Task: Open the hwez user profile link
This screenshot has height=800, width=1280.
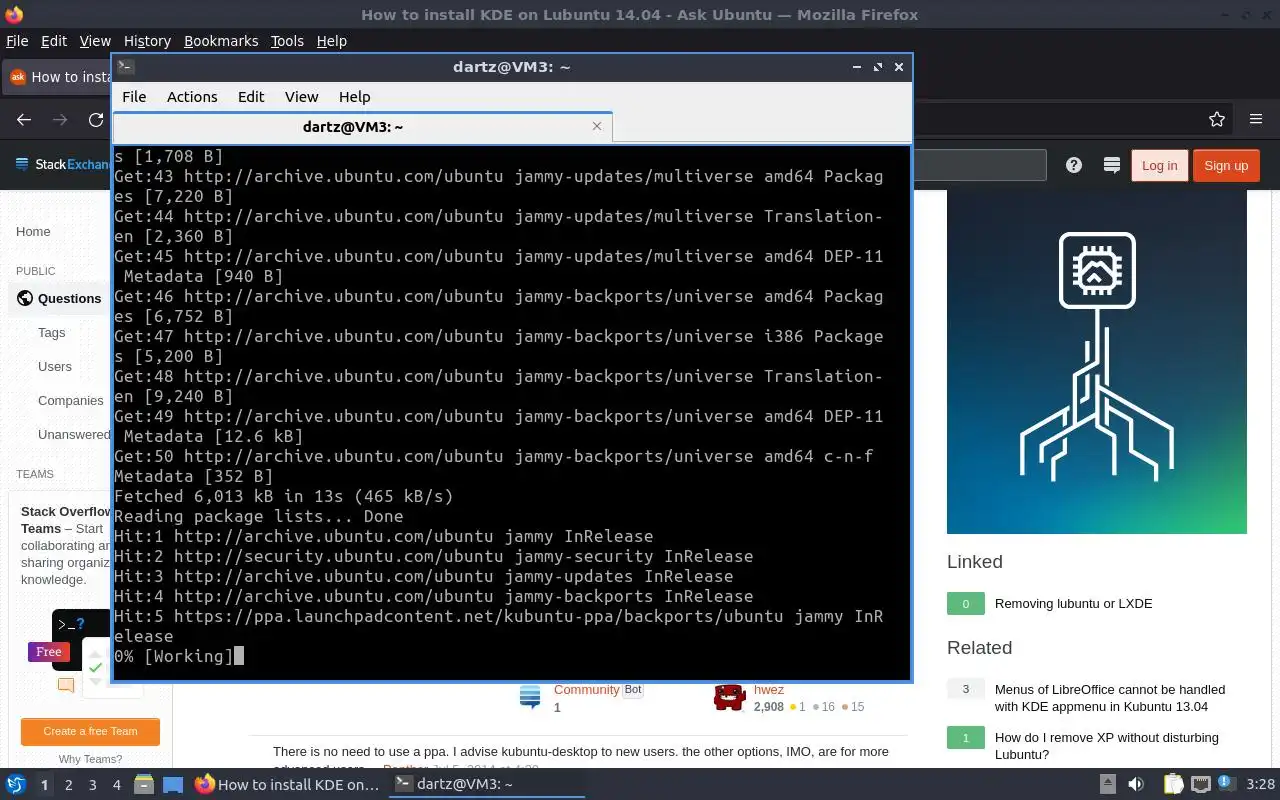Action: click(769, 689)
